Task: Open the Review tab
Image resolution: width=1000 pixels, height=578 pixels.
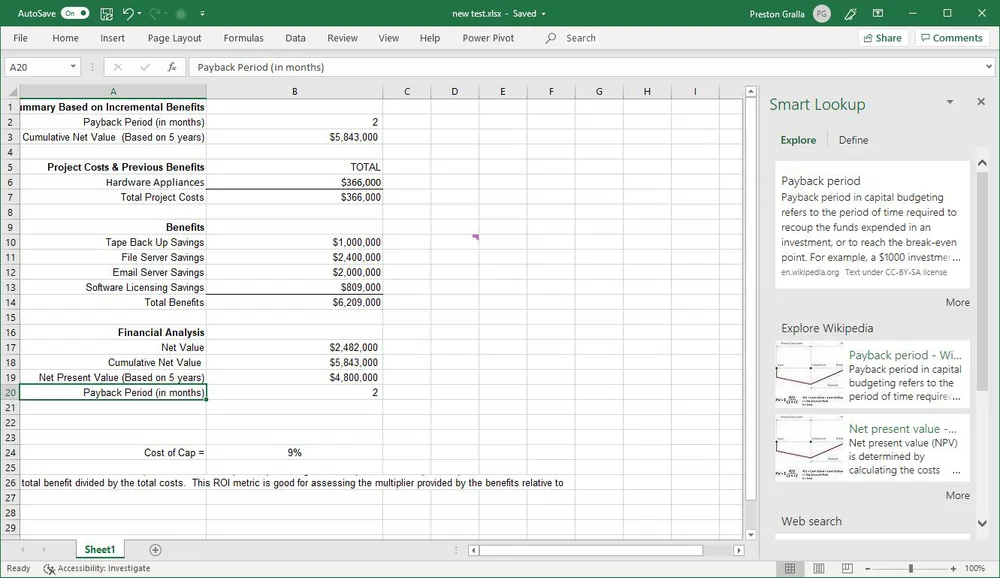Action: click(342, 38)
